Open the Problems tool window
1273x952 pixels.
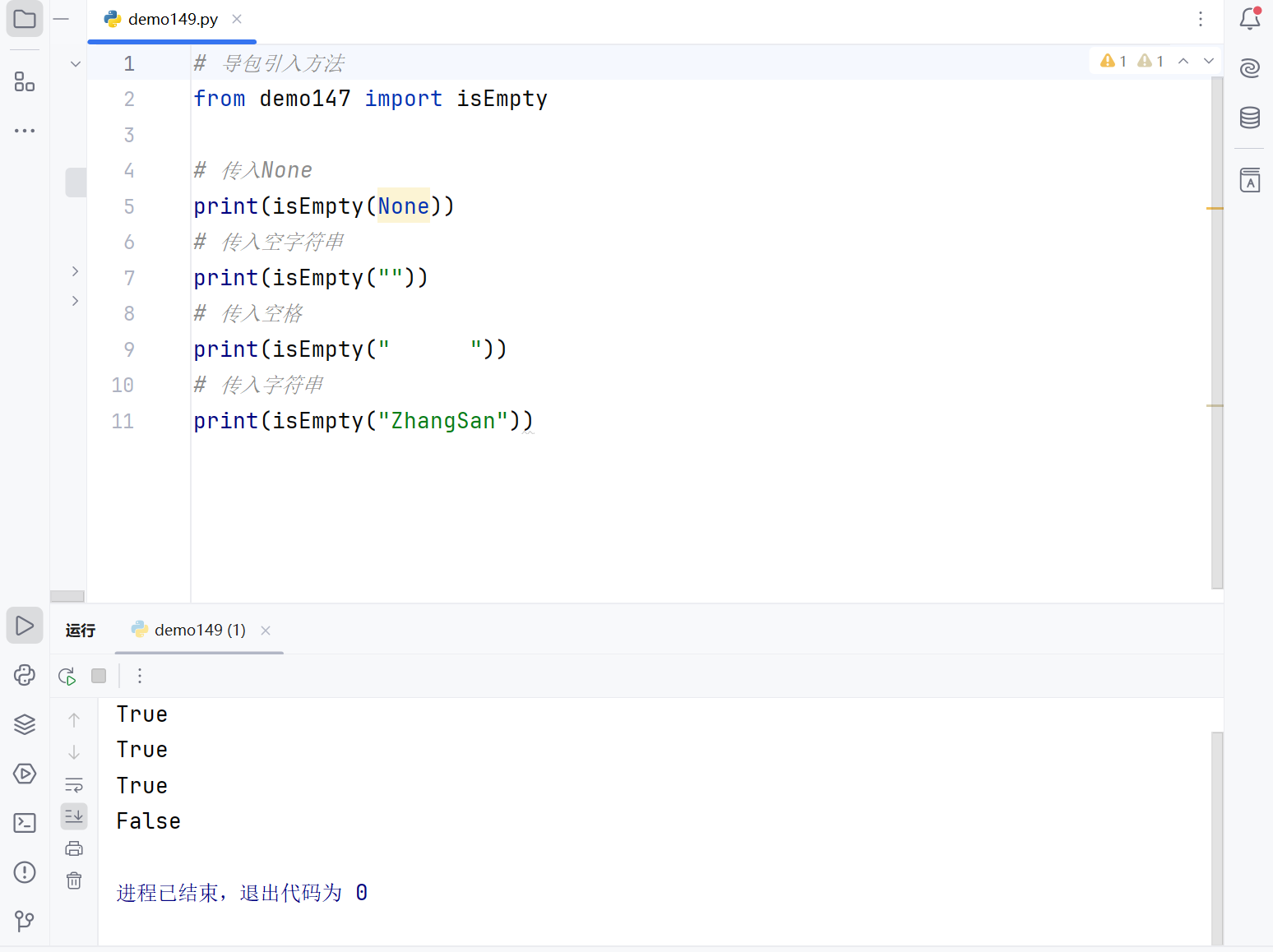pos(25,872)
